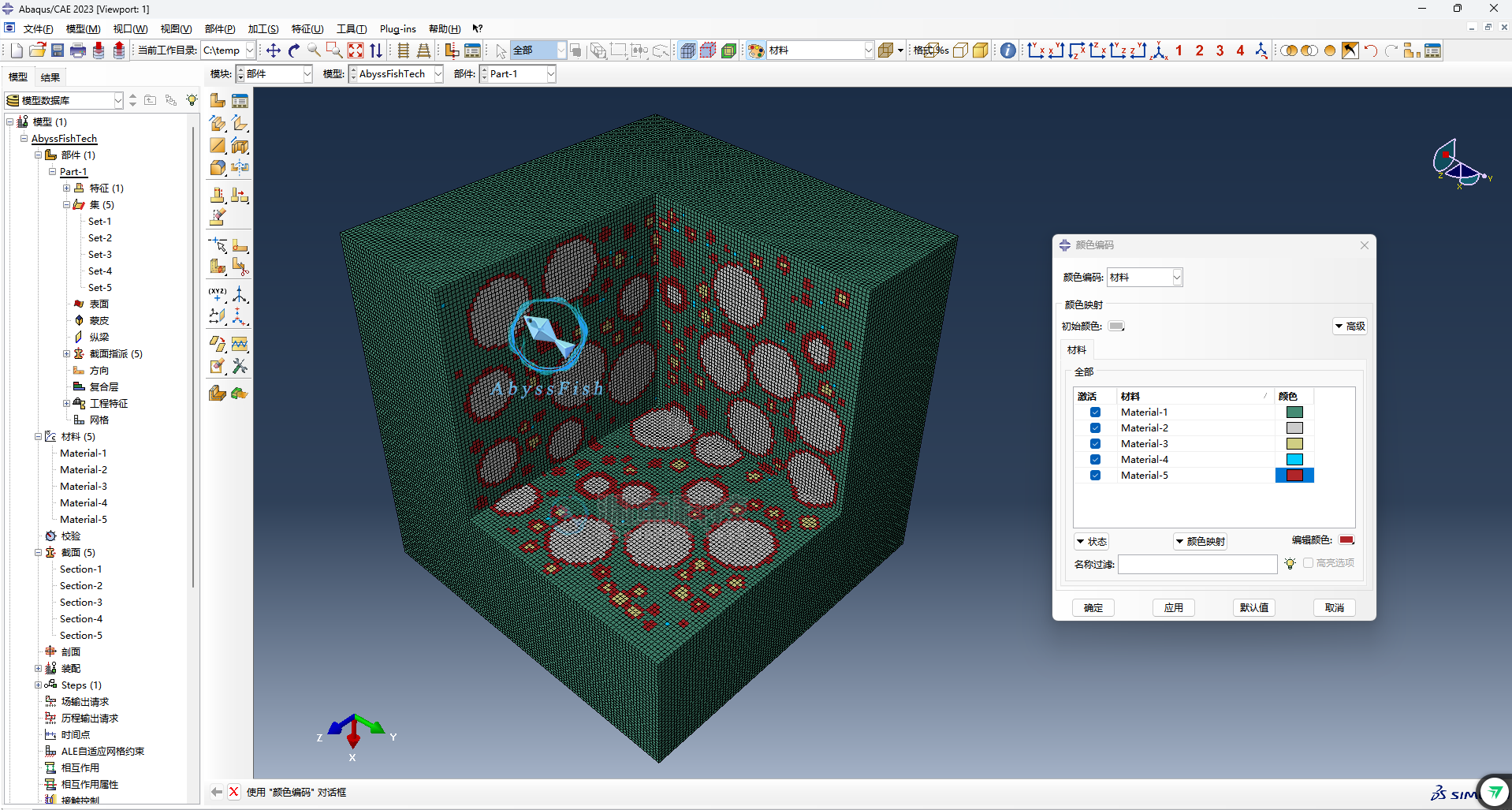Click the 应用 Apply button
Screen dimensions: 1512x810
(x=1174, y=608)
